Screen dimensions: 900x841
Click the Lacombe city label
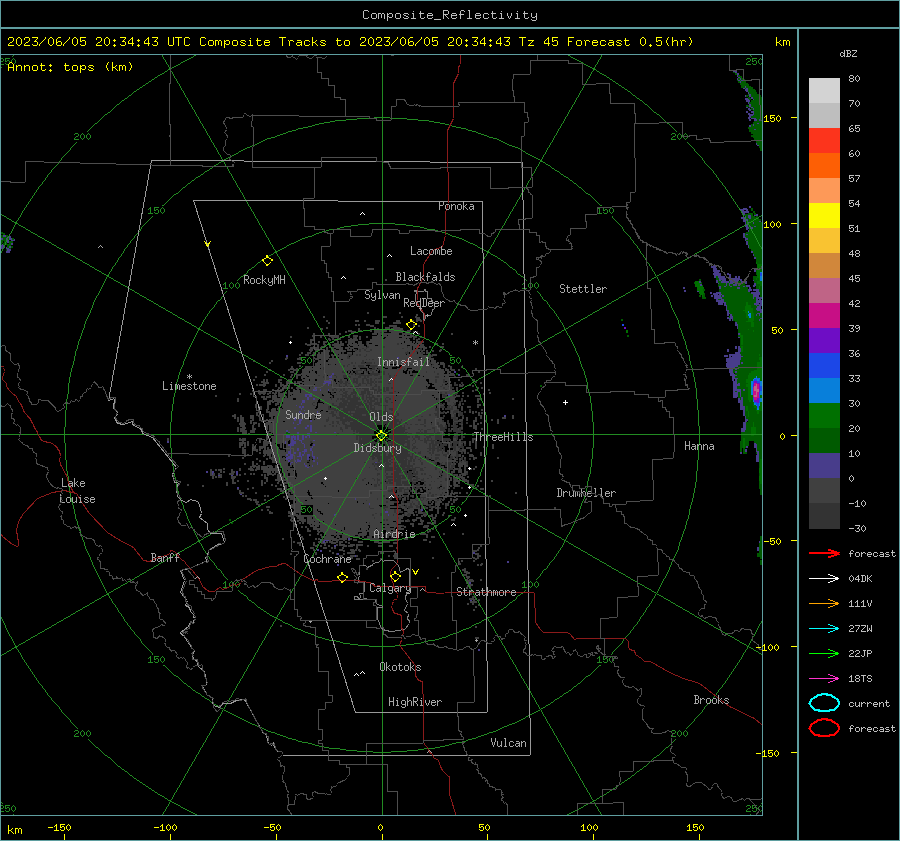pos(431,251)
